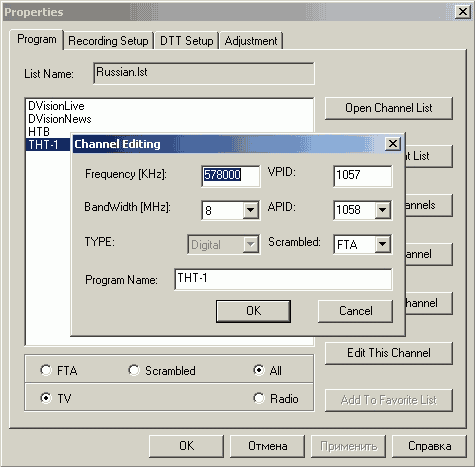Click the Применить button
This screenshot has height=467, width=475.
[x=348, y=446]
